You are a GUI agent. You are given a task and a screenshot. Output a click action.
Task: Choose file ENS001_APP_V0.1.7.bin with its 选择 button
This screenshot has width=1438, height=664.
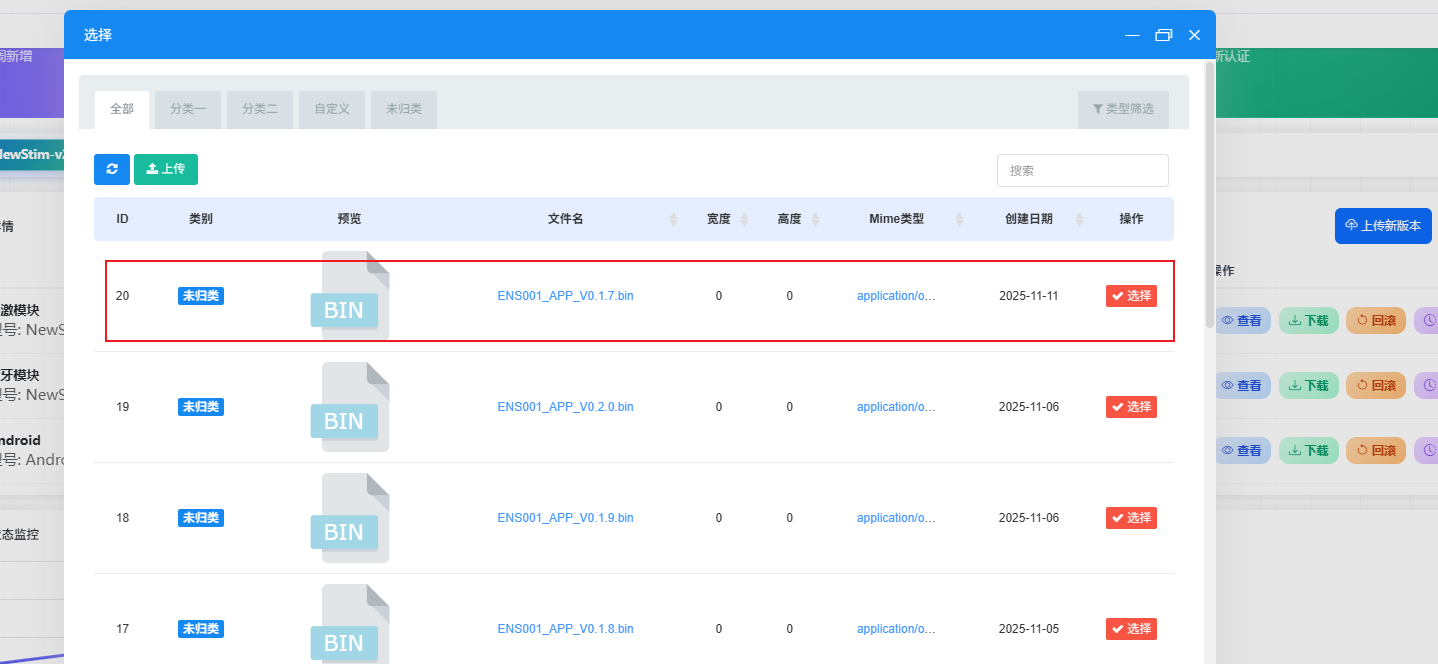[x=1131, y=296]
